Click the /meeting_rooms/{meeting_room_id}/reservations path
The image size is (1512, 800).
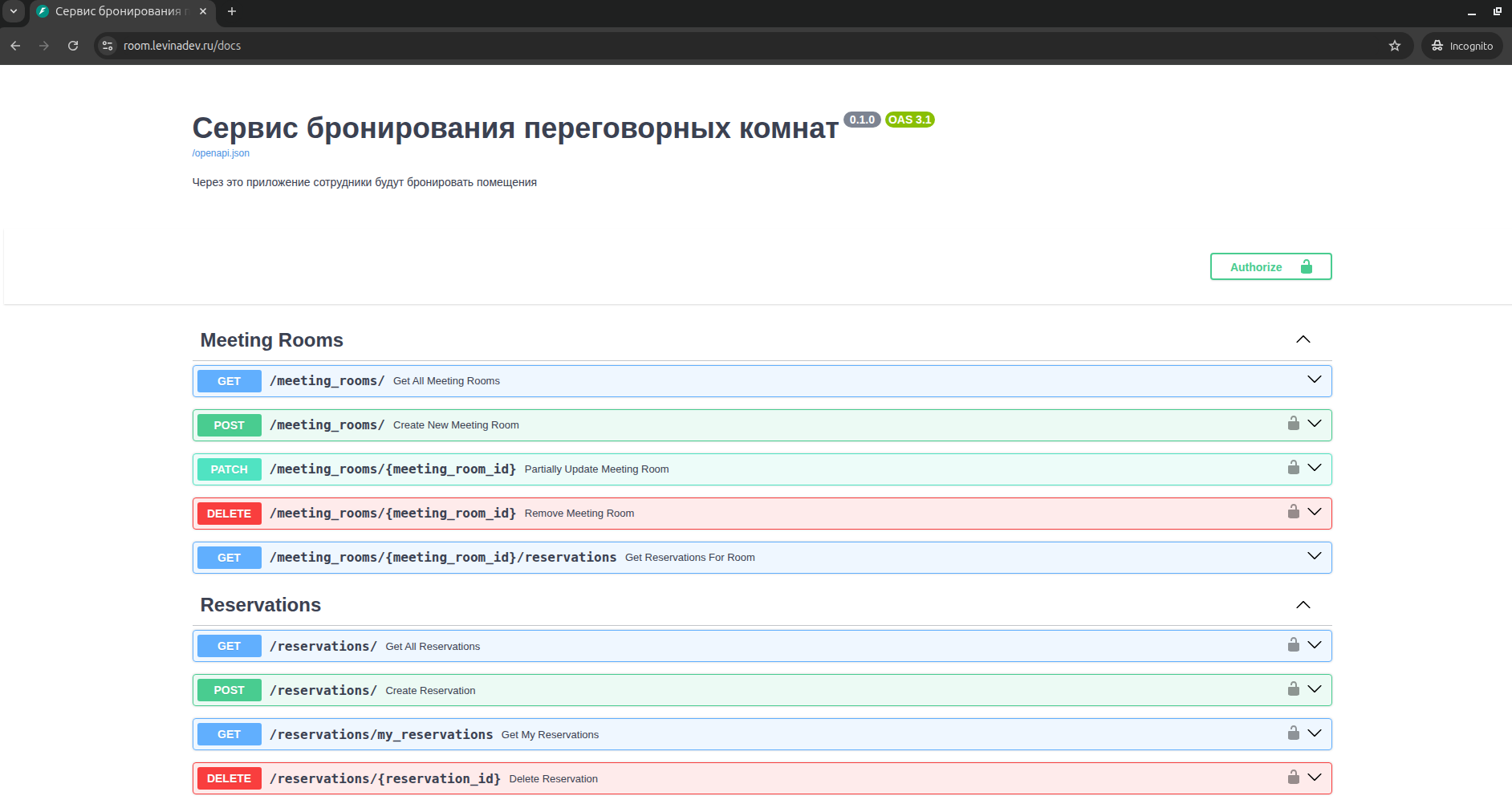coord(443,557)
